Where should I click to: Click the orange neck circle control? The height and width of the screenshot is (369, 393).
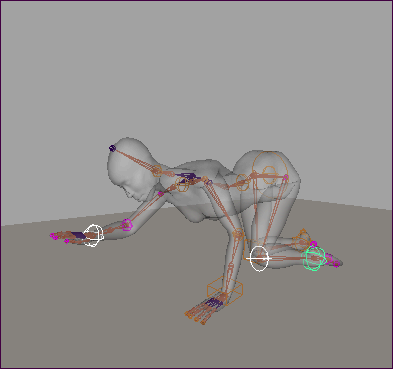[x=157, y=171]
